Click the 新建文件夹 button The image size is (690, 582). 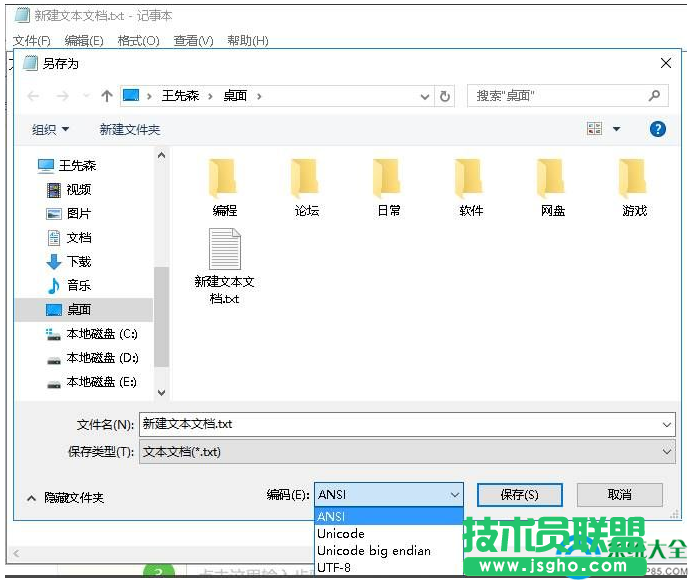129,129
